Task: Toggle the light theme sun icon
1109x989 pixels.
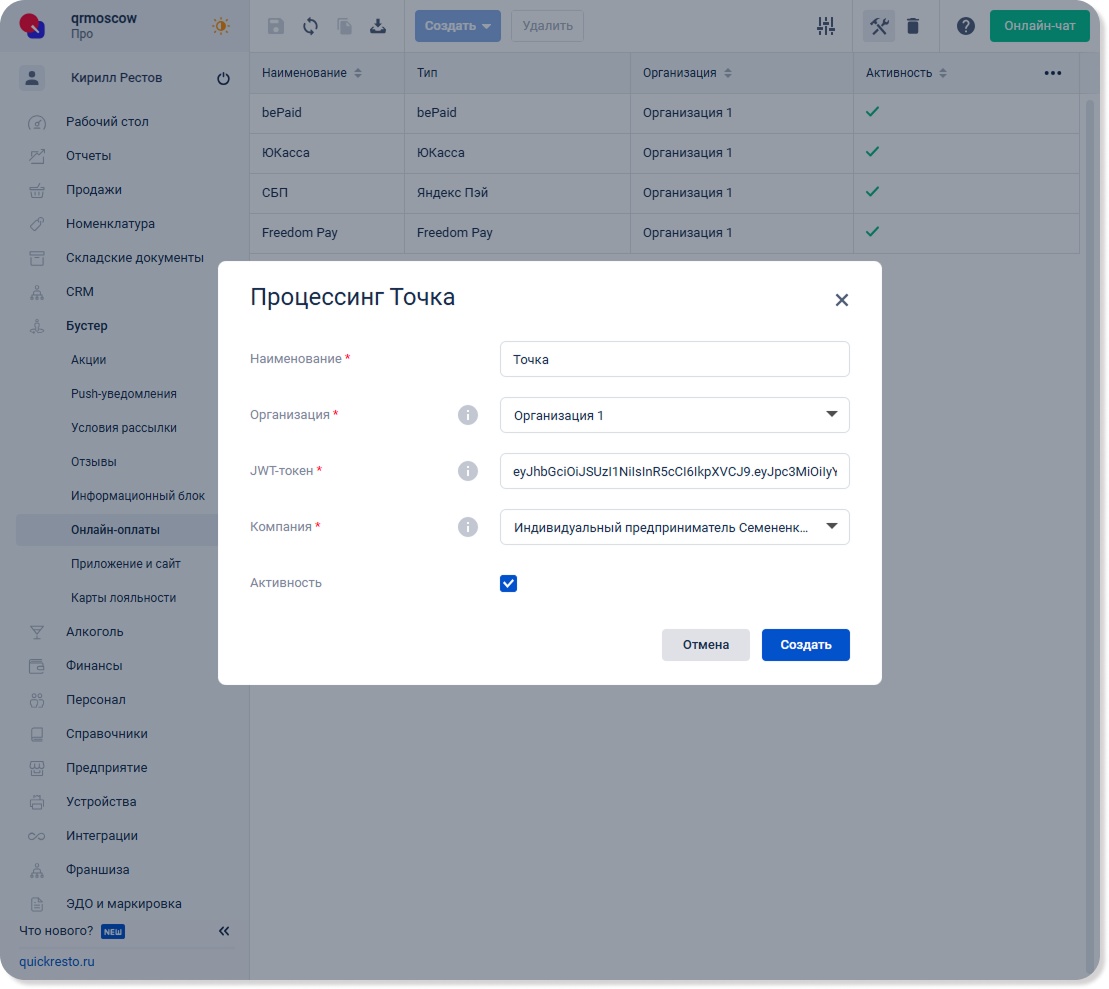Action: [220, 26]
